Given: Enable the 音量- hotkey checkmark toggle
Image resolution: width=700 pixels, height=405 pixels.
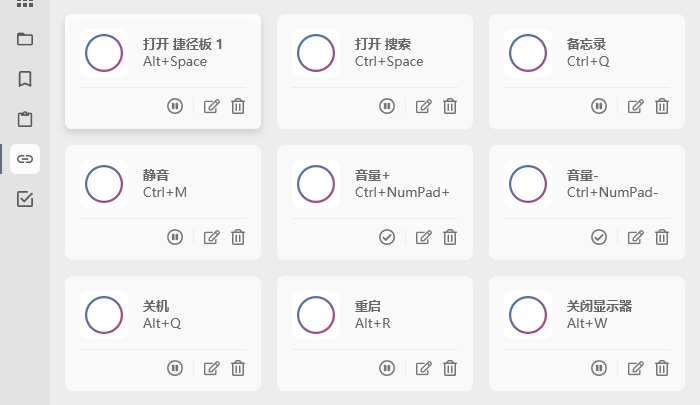Looking at the screenshot, I should 599,237.
